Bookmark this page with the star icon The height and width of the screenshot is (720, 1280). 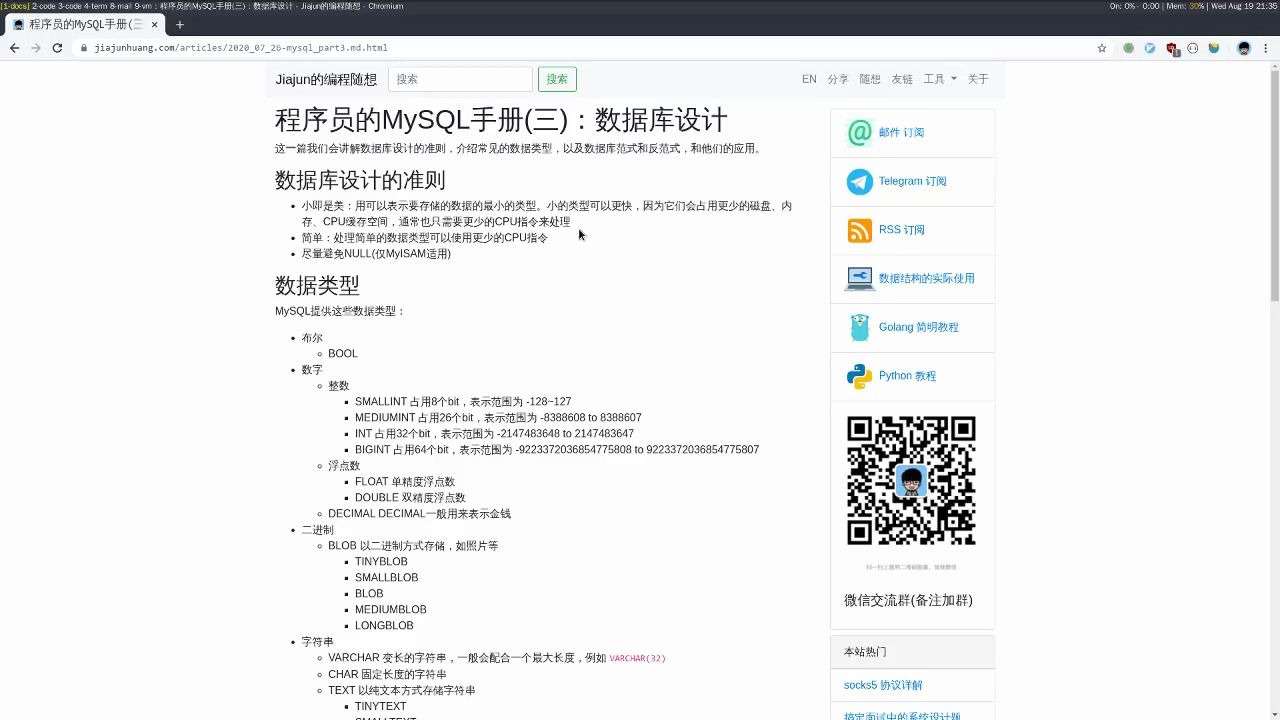click(1102, 48)
